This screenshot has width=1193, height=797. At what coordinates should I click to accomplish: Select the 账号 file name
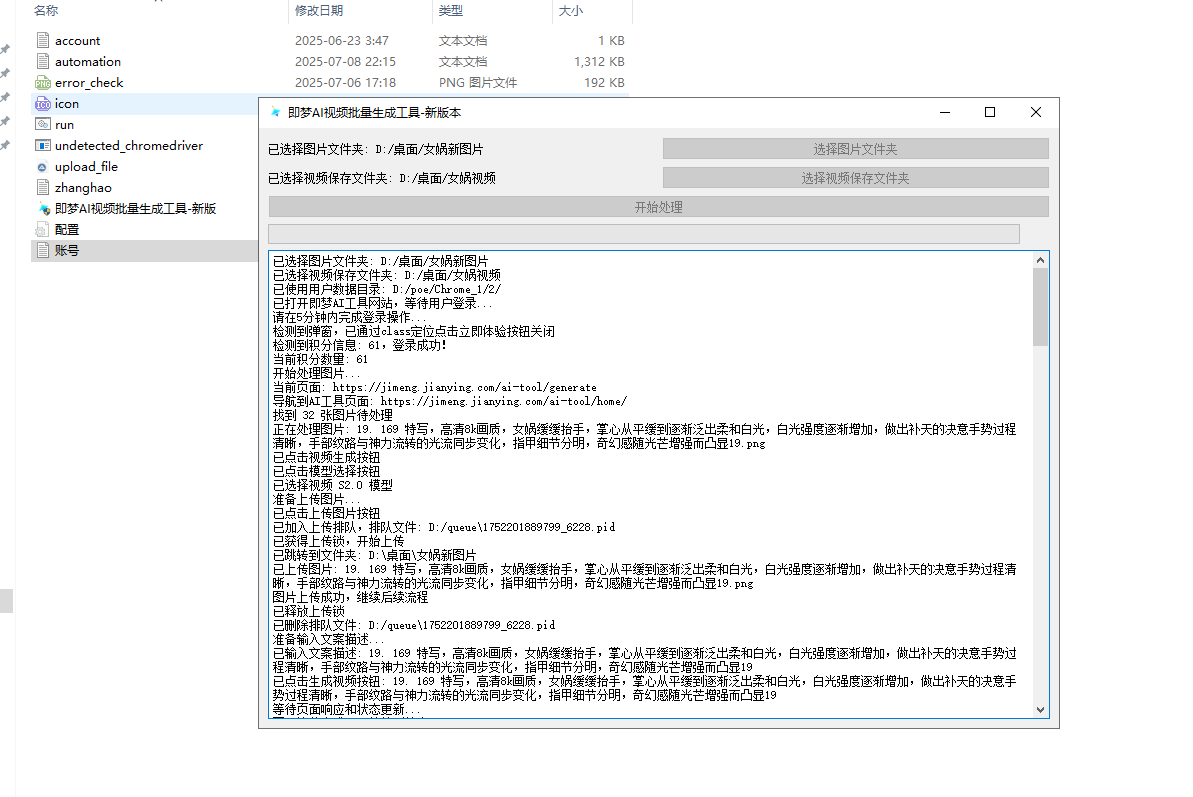67,250
